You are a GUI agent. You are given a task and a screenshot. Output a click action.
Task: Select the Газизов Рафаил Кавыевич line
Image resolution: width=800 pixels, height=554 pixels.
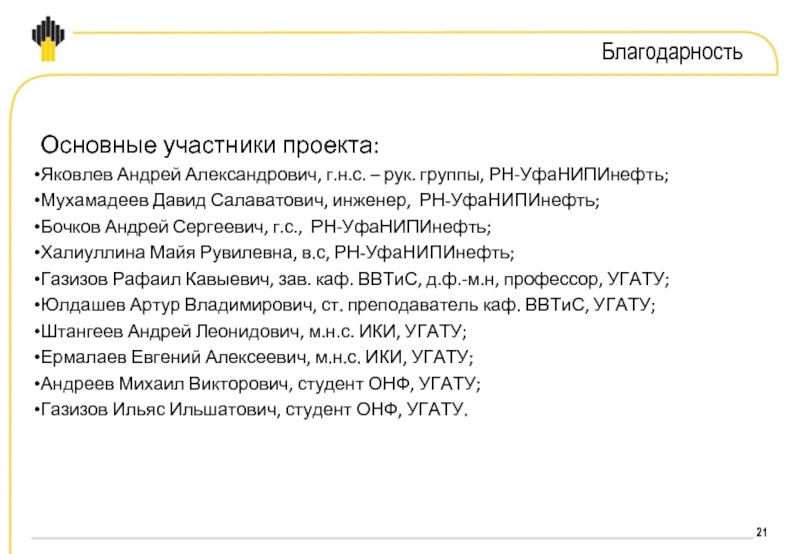(352, 279)
